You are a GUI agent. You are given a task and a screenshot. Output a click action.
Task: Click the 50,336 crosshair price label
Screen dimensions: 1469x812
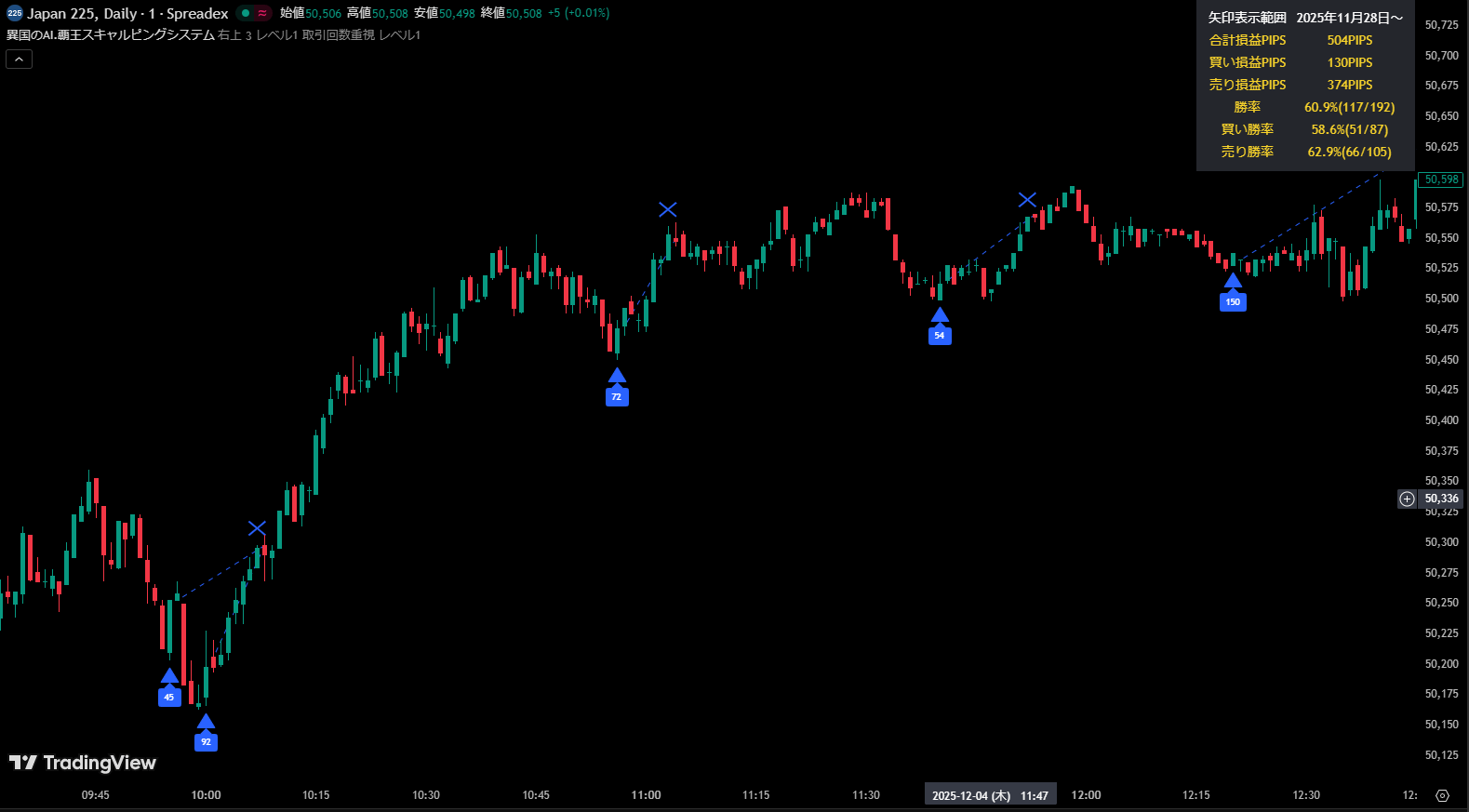pos(1441,499)
